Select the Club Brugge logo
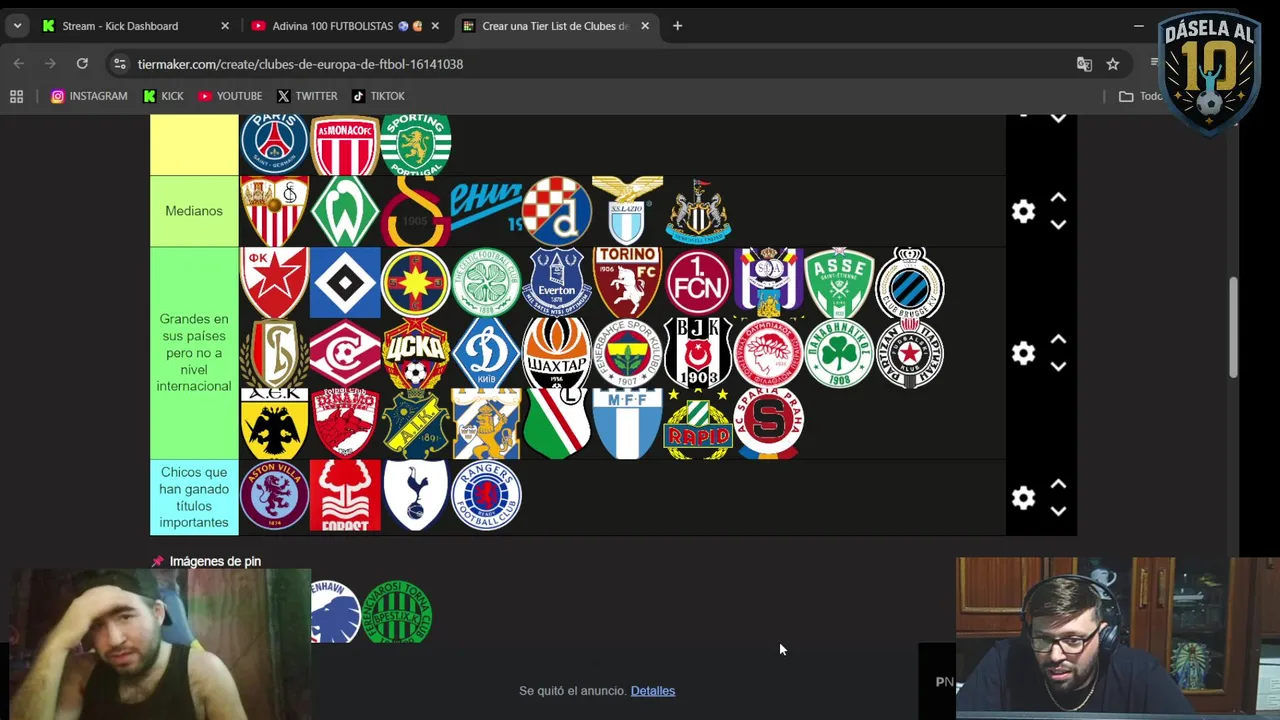Viewport: 1280px width, 720px height. click(x=910, y=283)
